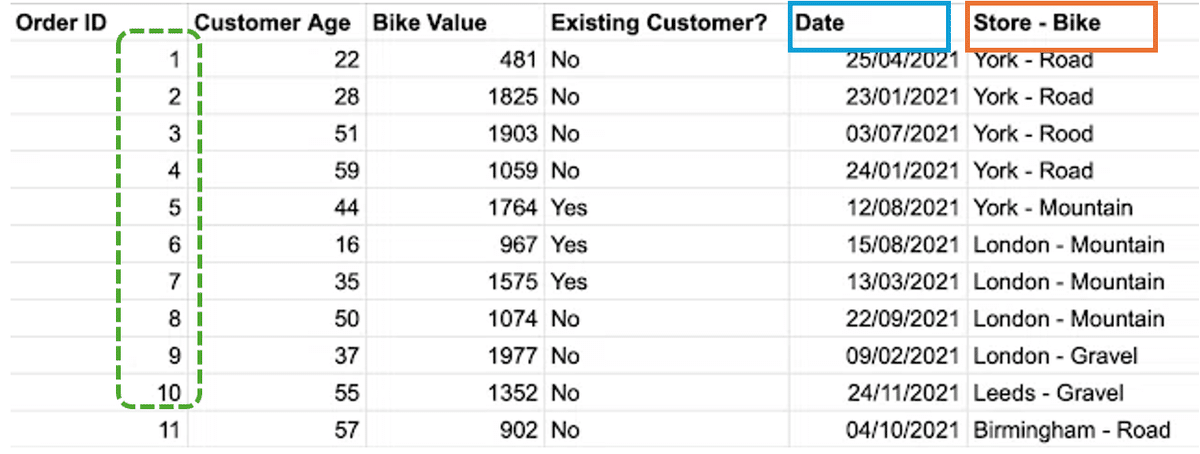Select the date cell 25/04/2021
Screen dimensions: 1200x454
877,60
